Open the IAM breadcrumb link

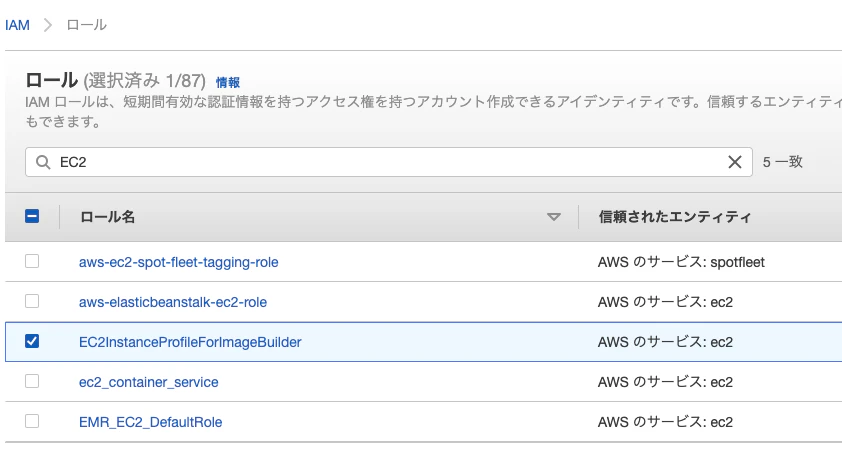(x=17, y=25)
